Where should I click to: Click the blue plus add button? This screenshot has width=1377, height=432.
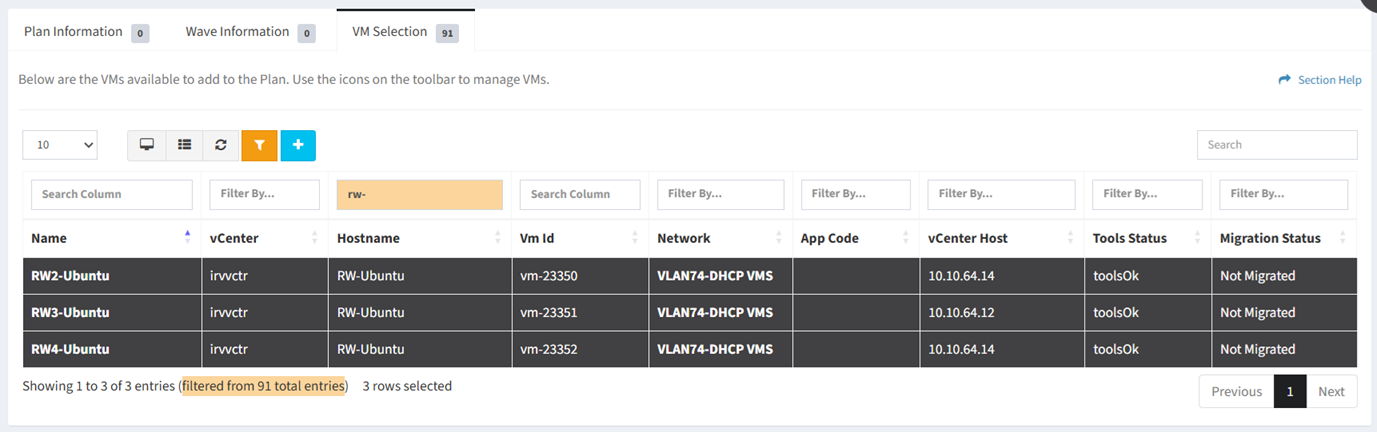pyautogui.click(x=298, y=145)
